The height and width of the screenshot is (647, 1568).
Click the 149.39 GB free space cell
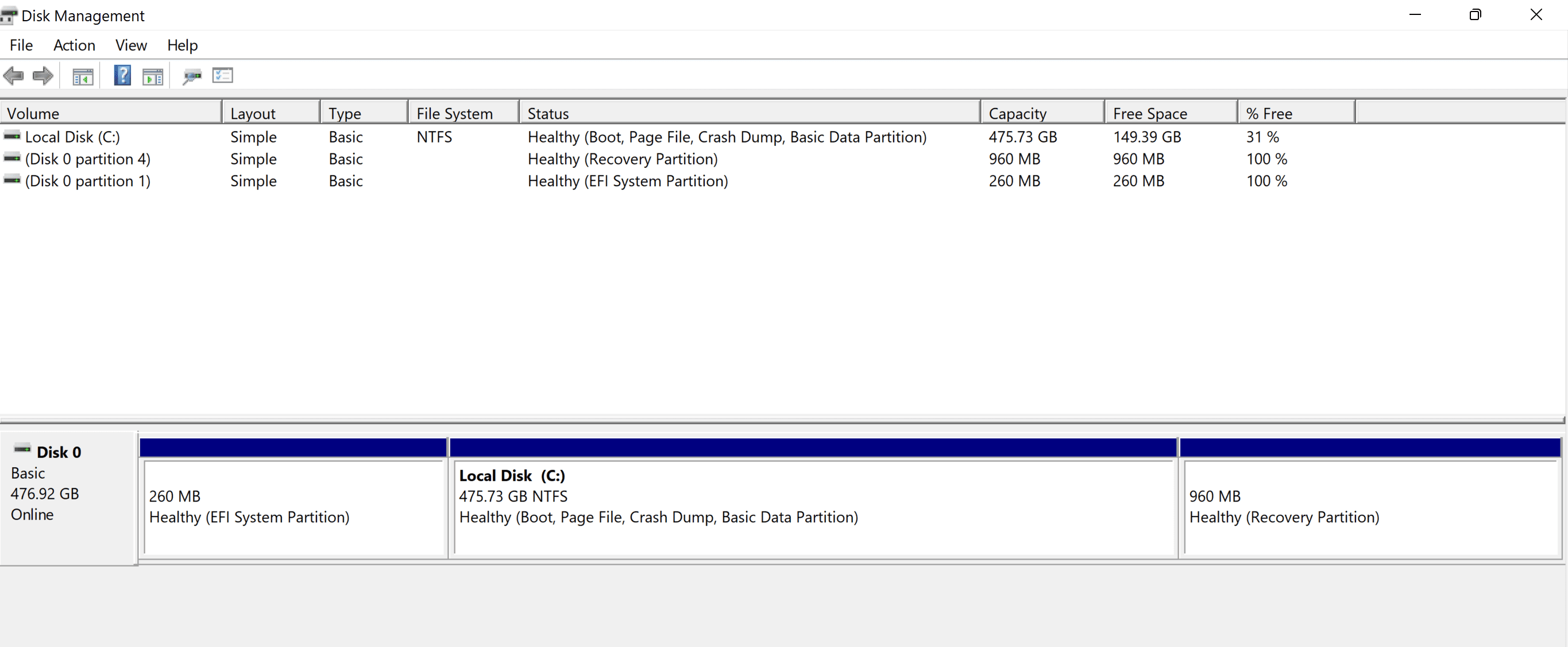tap(1147, 137)
